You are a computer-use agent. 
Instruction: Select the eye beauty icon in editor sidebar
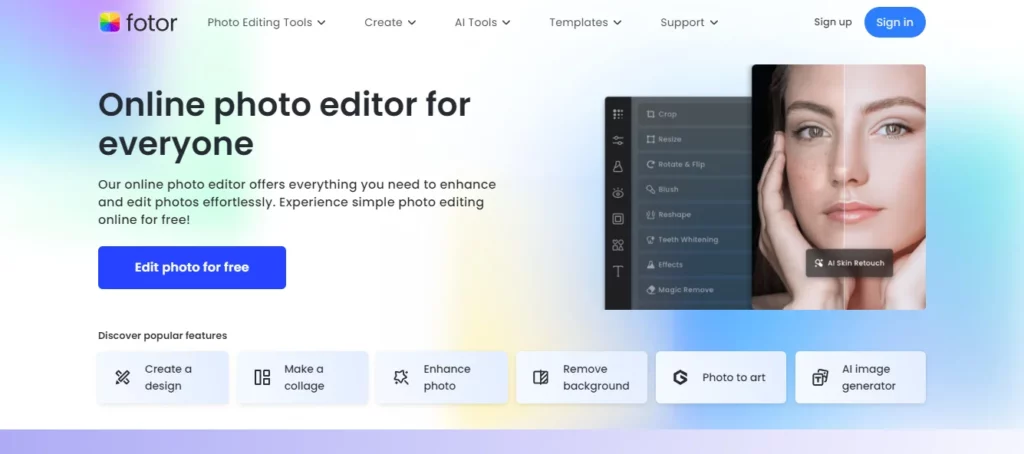coord(618,193)
